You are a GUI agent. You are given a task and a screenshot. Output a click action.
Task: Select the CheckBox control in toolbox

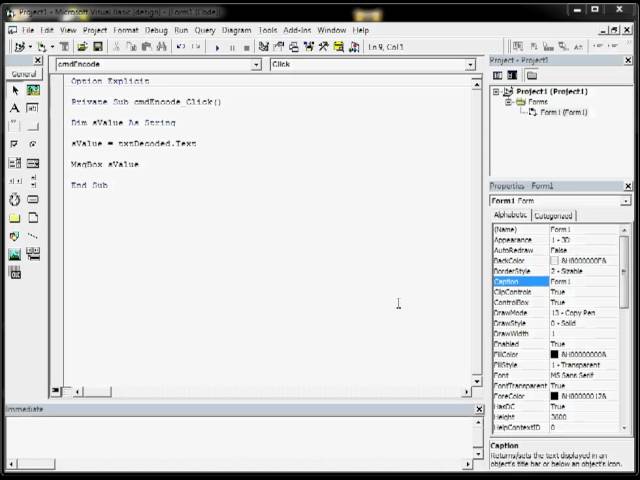click(15, 144)
